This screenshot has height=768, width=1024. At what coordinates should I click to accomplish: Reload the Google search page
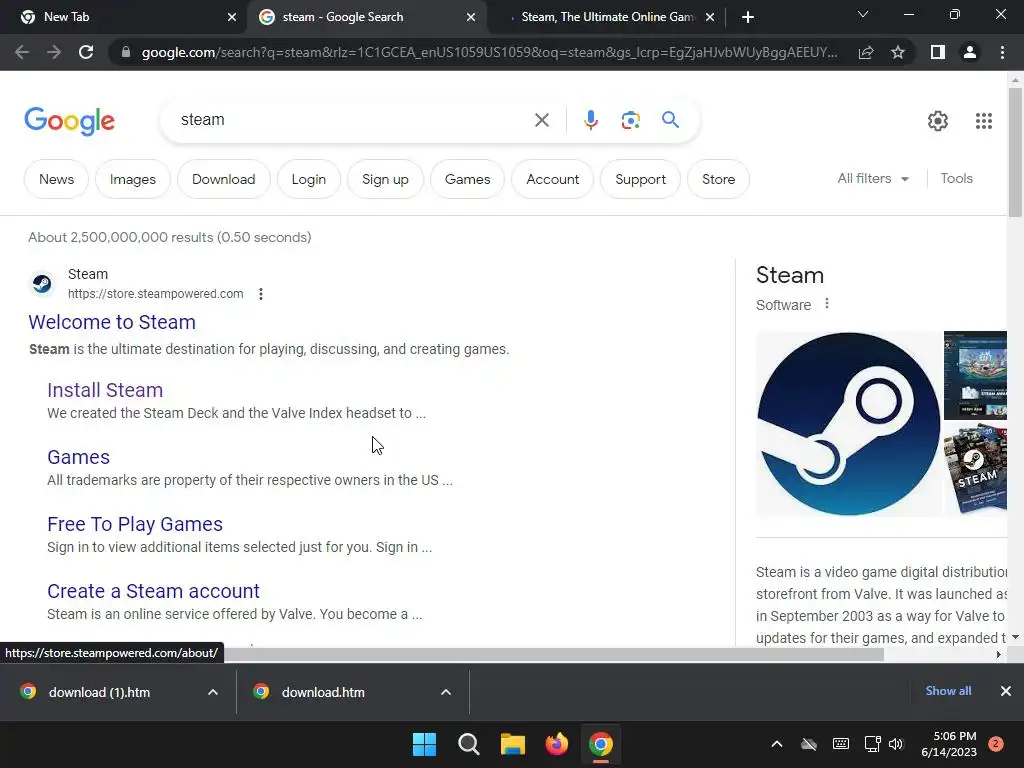coord(86,52)
